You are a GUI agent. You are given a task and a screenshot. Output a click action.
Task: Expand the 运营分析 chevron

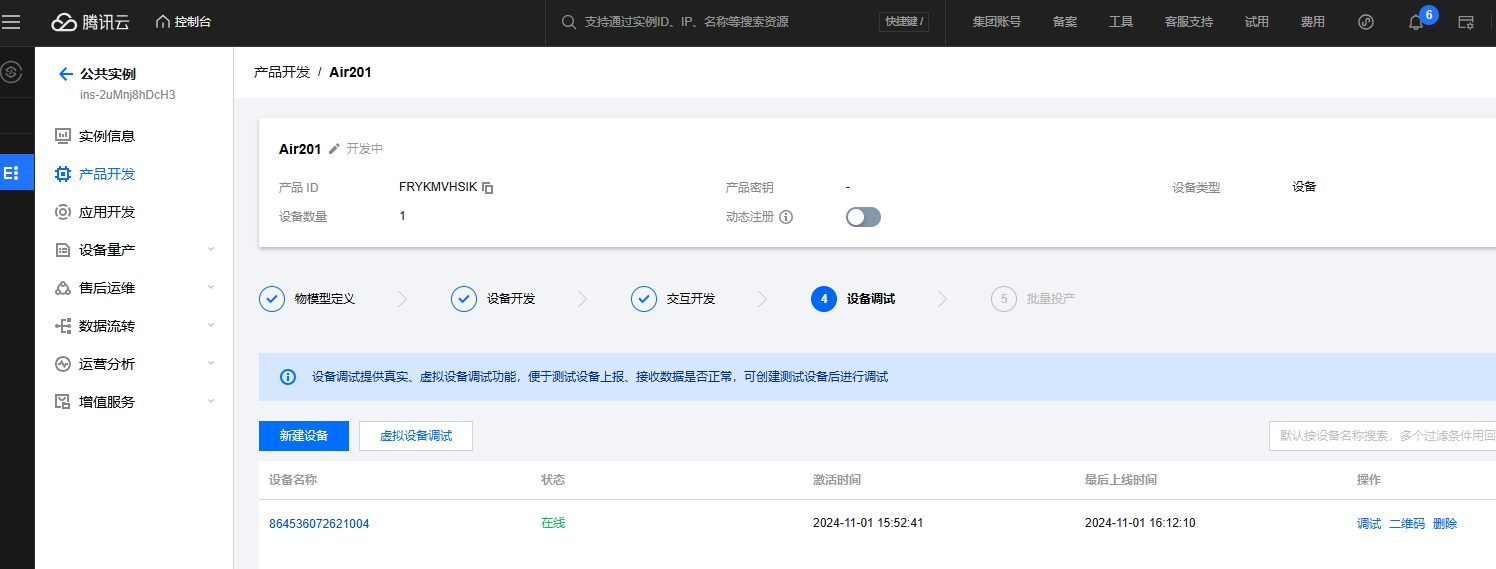[x=210, y=363]
